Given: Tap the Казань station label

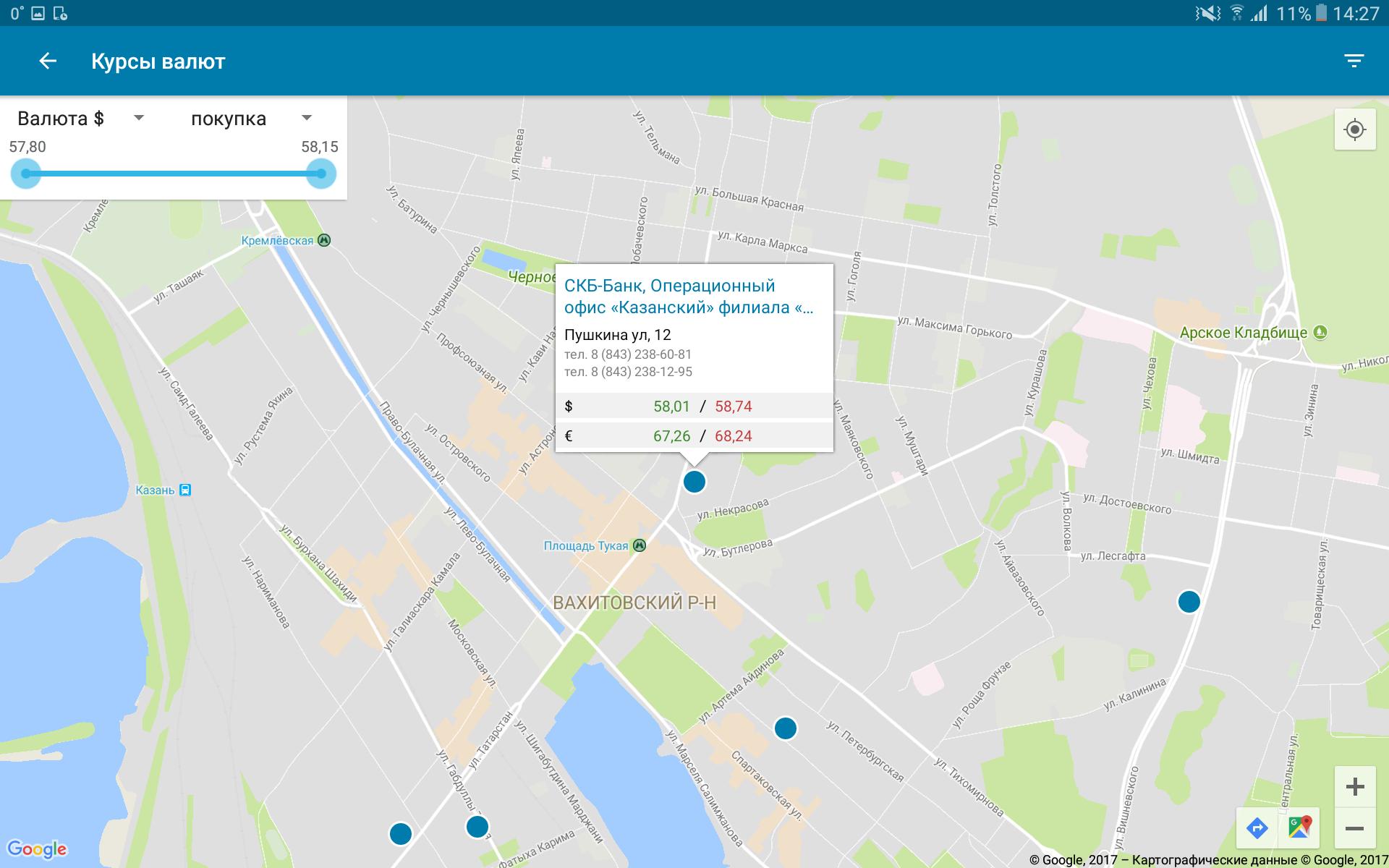Looking at the screenshot, I should coord(155,490).
